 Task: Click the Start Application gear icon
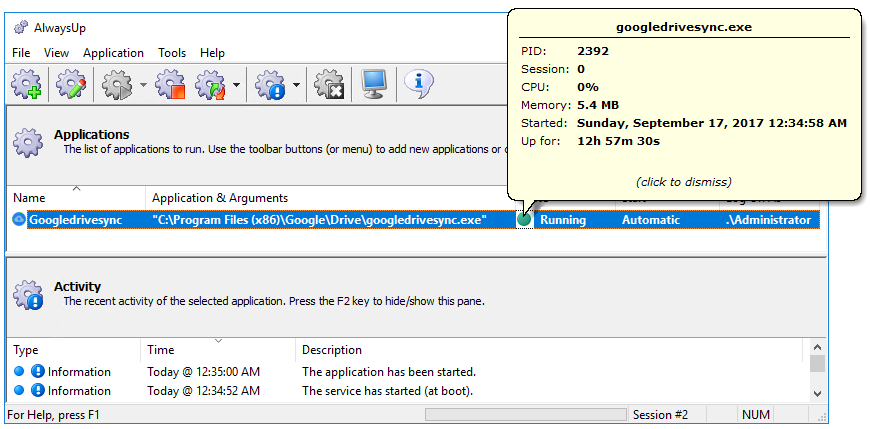coord(118,85)
